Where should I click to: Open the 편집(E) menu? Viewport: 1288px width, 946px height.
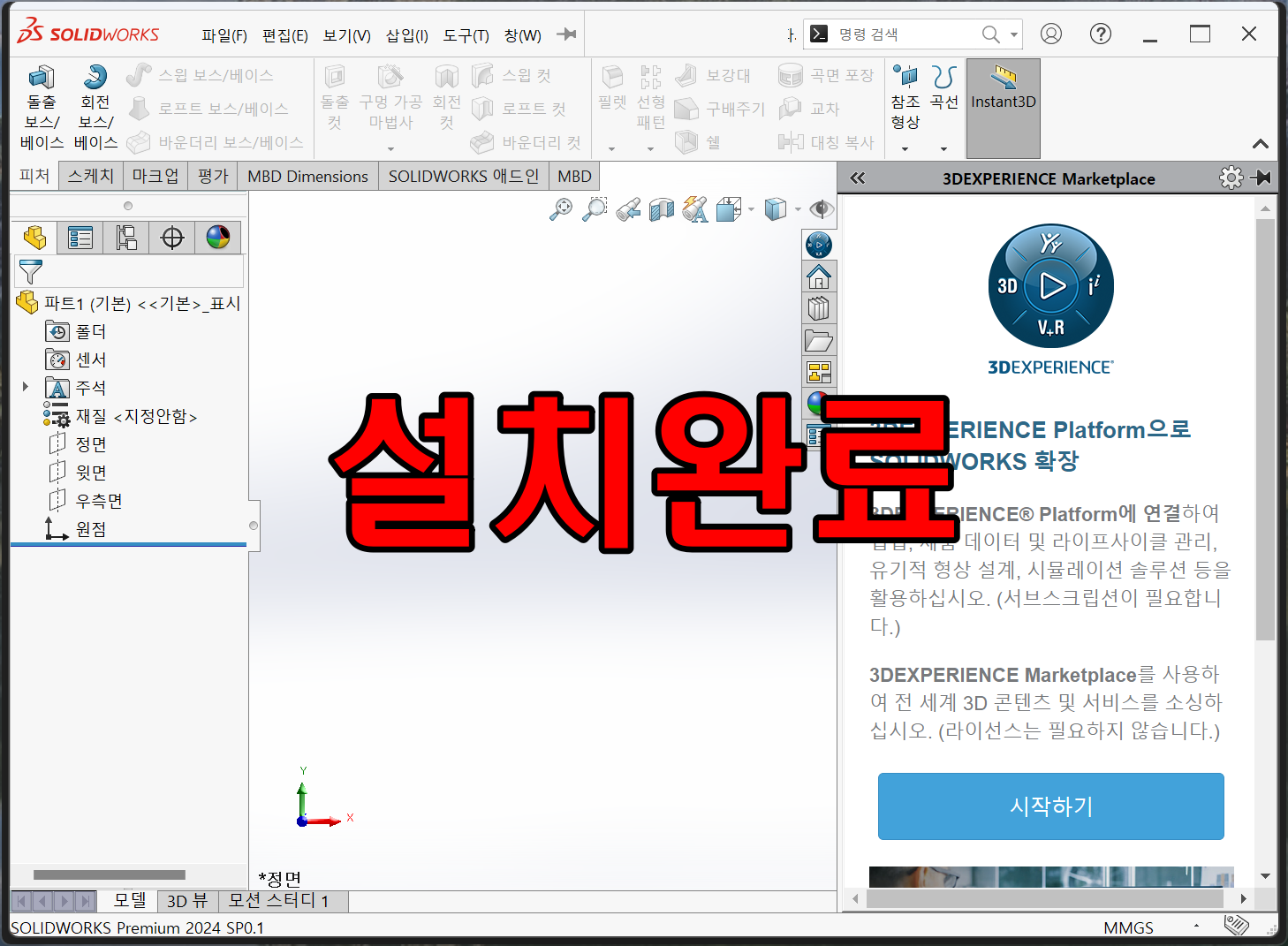[x=284, y=35]
